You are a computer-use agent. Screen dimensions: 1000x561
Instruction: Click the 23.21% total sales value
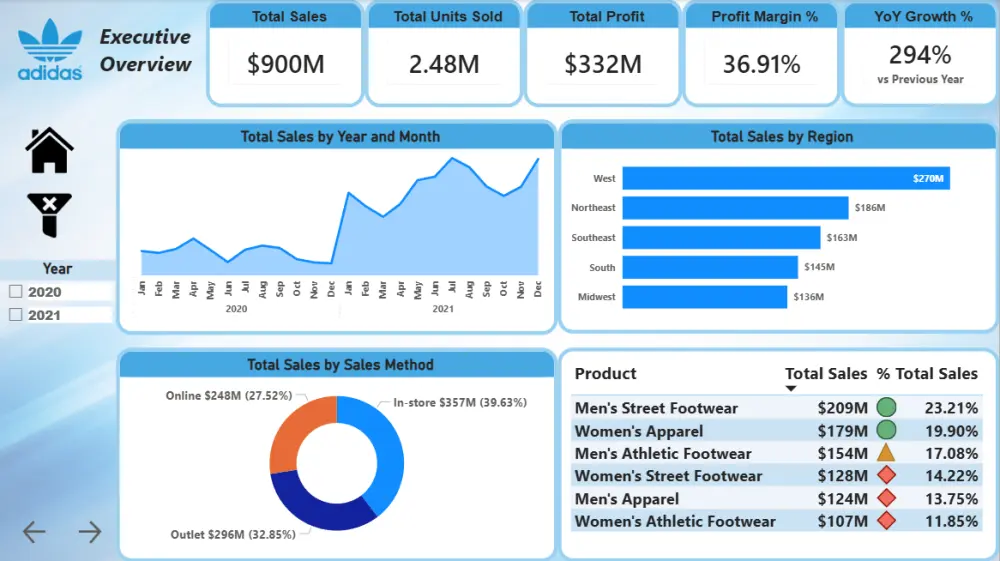pos(951,408)
